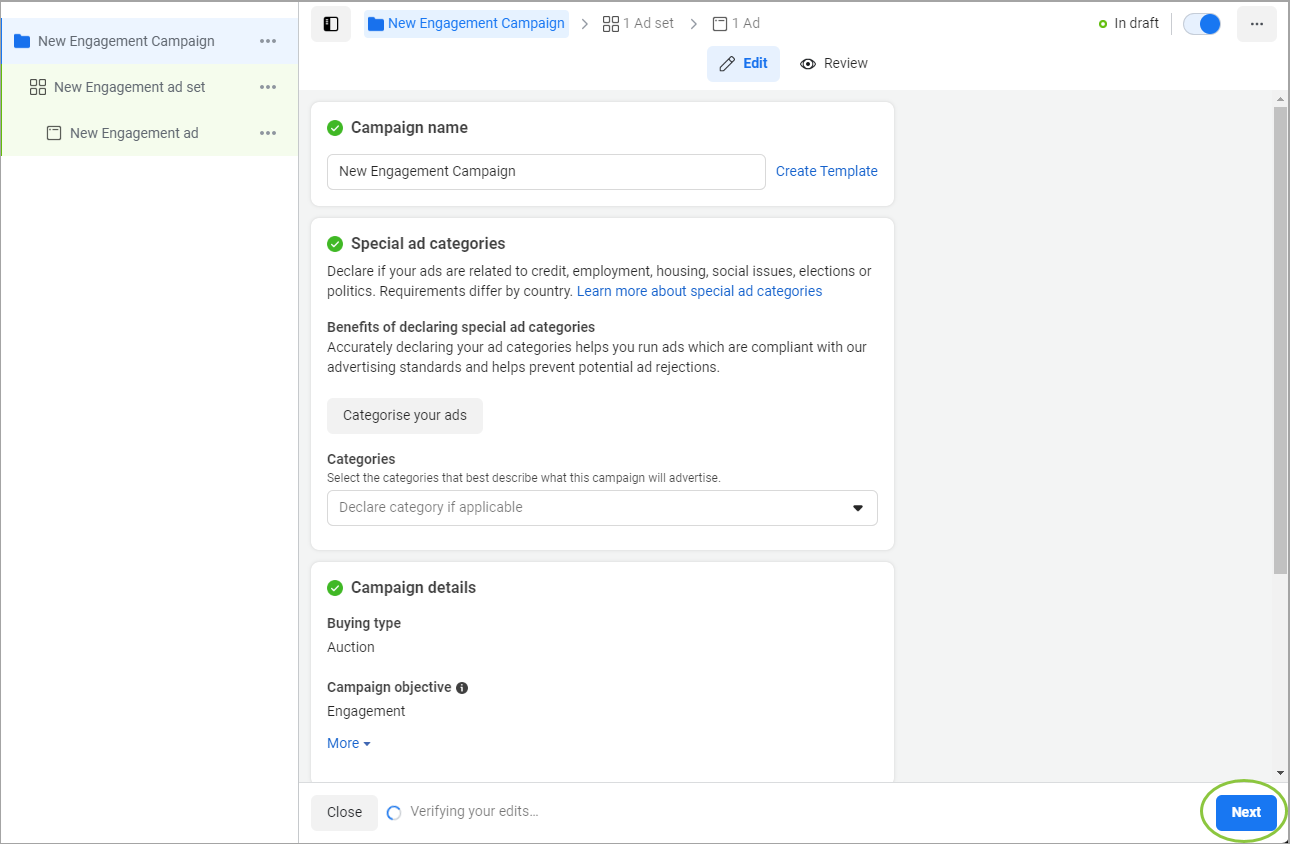
Task: Click the ad icon in breadcrumb
Action: (720, 23)
